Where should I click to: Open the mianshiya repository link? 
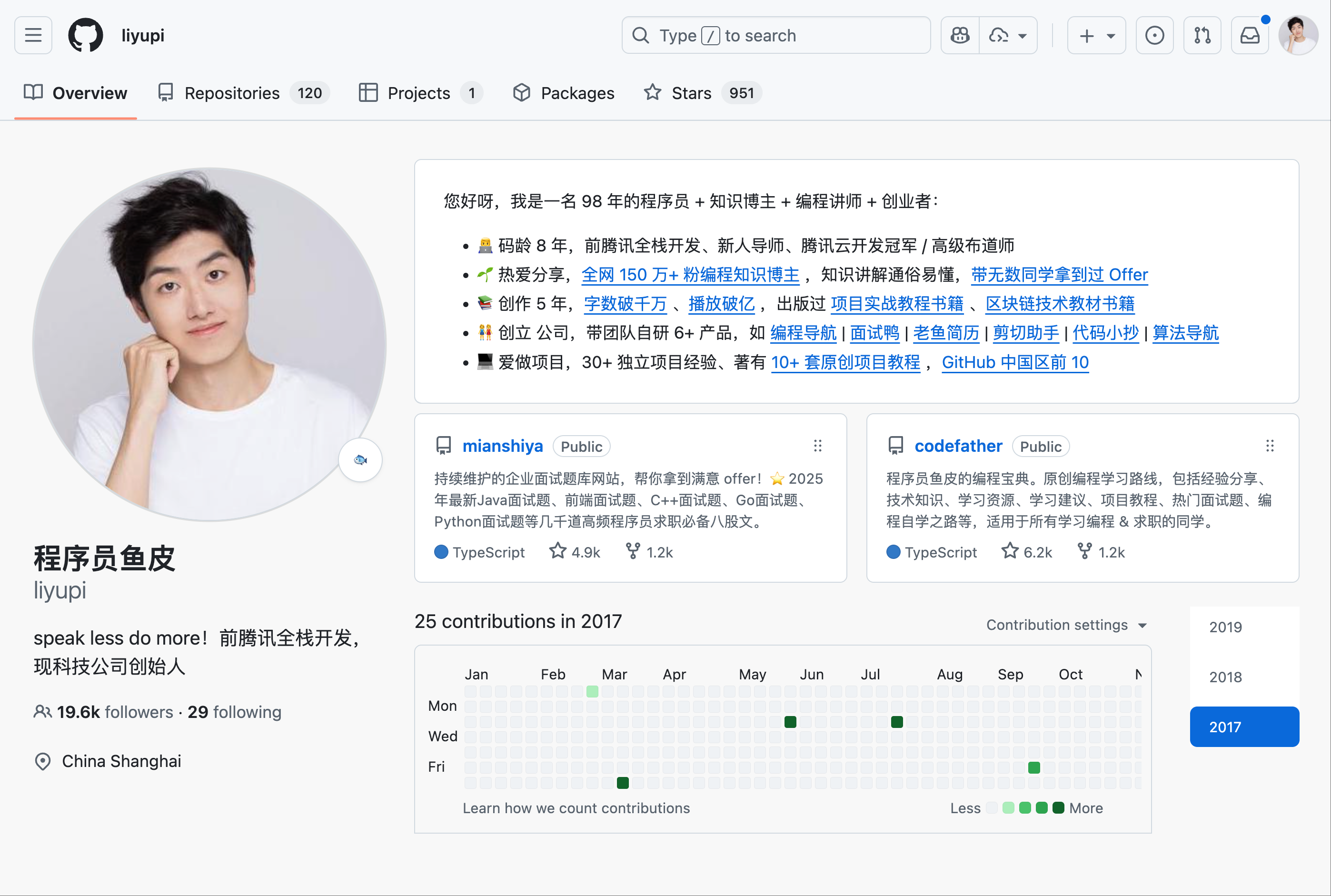click(502, 446)
